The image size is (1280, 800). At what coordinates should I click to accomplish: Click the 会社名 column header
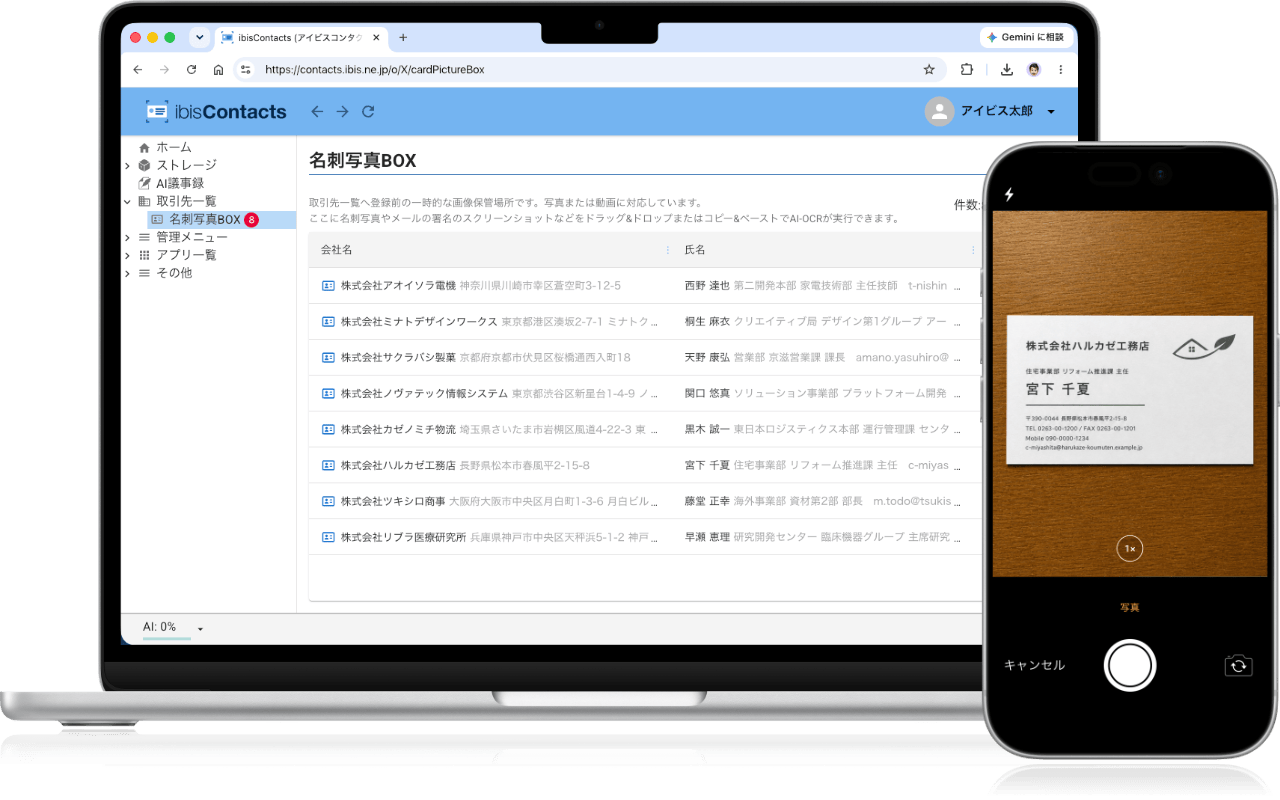click(x=336, y=250)
